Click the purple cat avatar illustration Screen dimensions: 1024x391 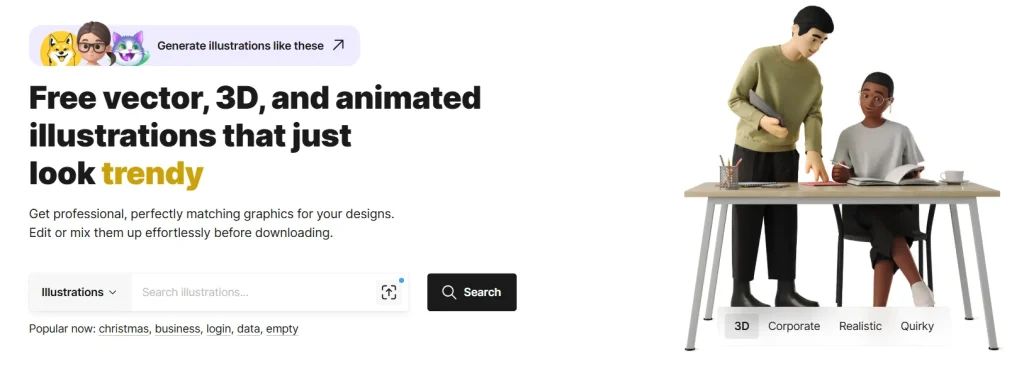coord(129,48)
